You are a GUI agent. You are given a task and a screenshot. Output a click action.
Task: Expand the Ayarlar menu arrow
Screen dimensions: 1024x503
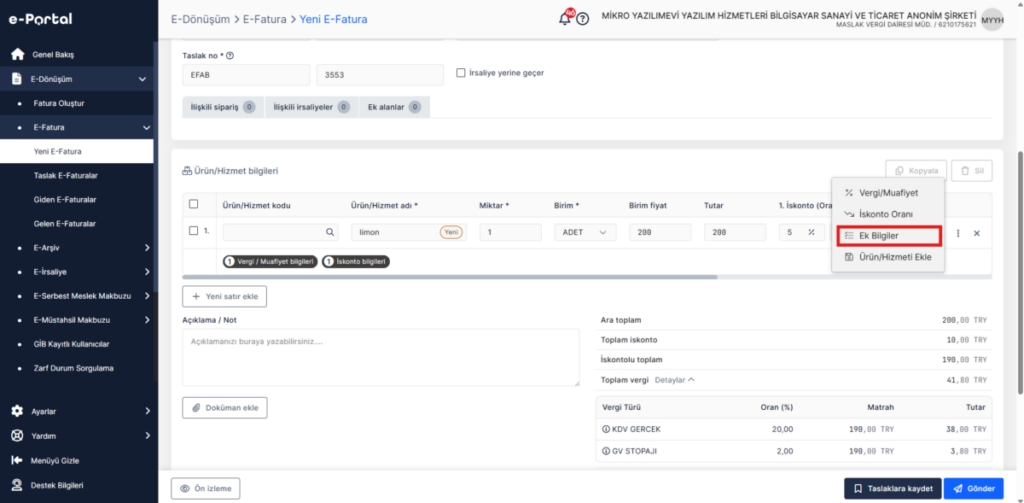click(x=147, y=412)
